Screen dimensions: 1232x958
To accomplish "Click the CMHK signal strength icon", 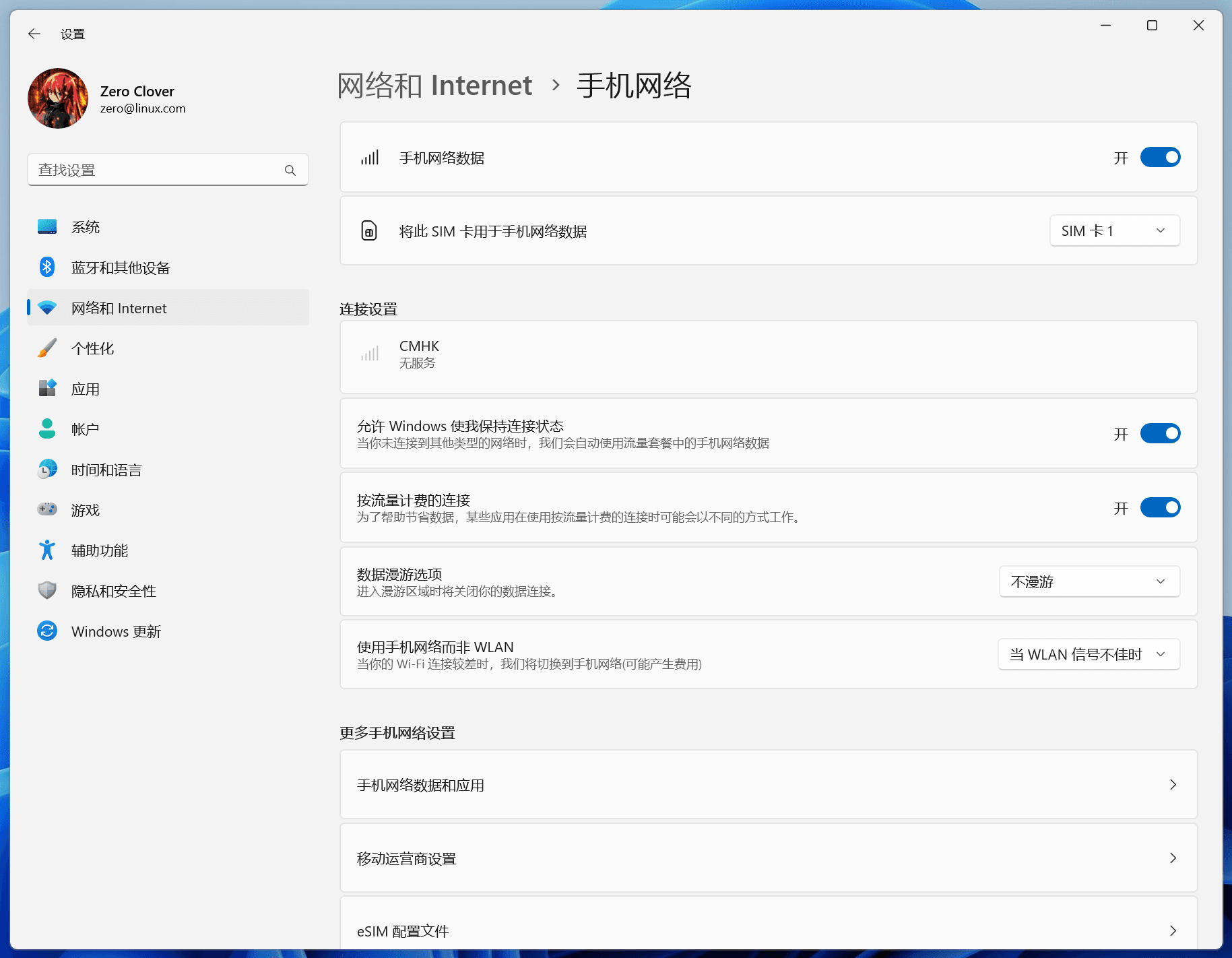I will click(370, 354).
